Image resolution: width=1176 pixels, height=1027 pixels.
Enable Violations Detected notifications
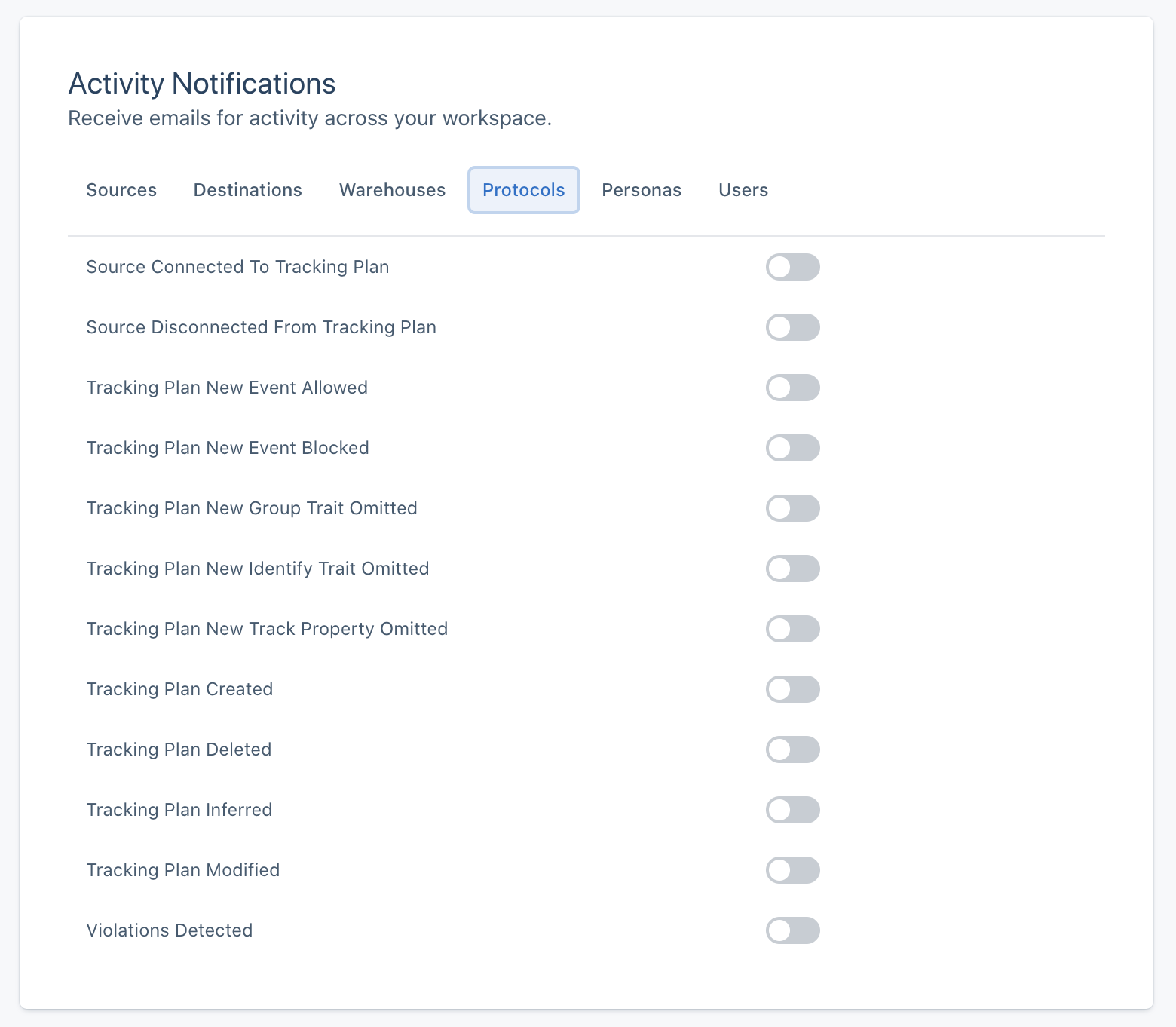click(x=792, y=930)
